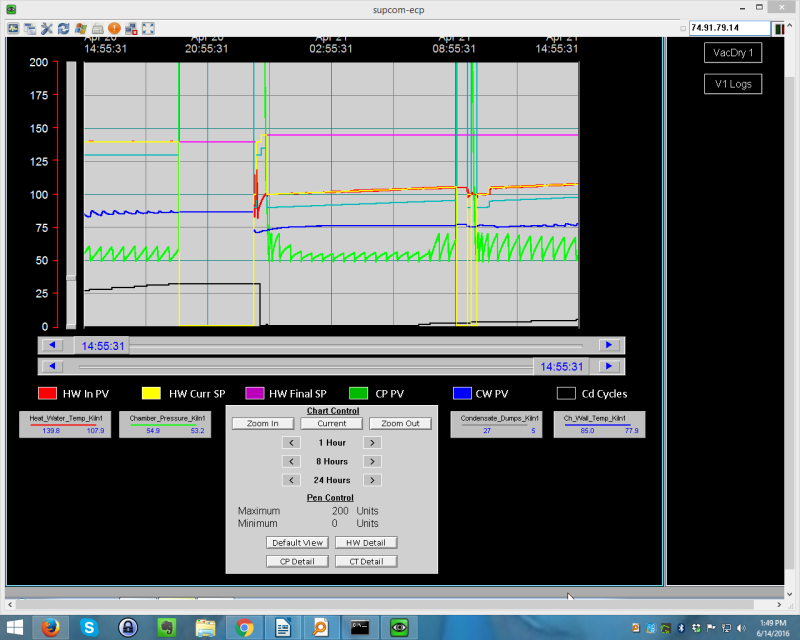This screenshot has height=640, width=800.
Task: Select the Condensate_Dumps_Kiln1 pen box
Action: [x=496, y=425]
